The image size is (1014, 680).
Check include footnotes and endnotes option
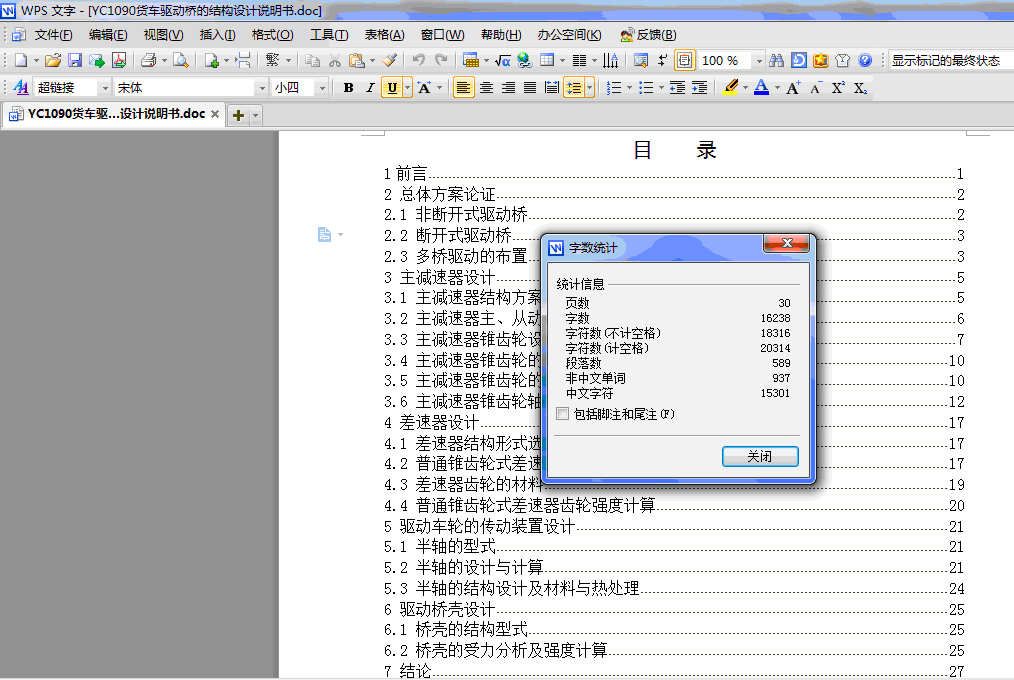[563, 414]
